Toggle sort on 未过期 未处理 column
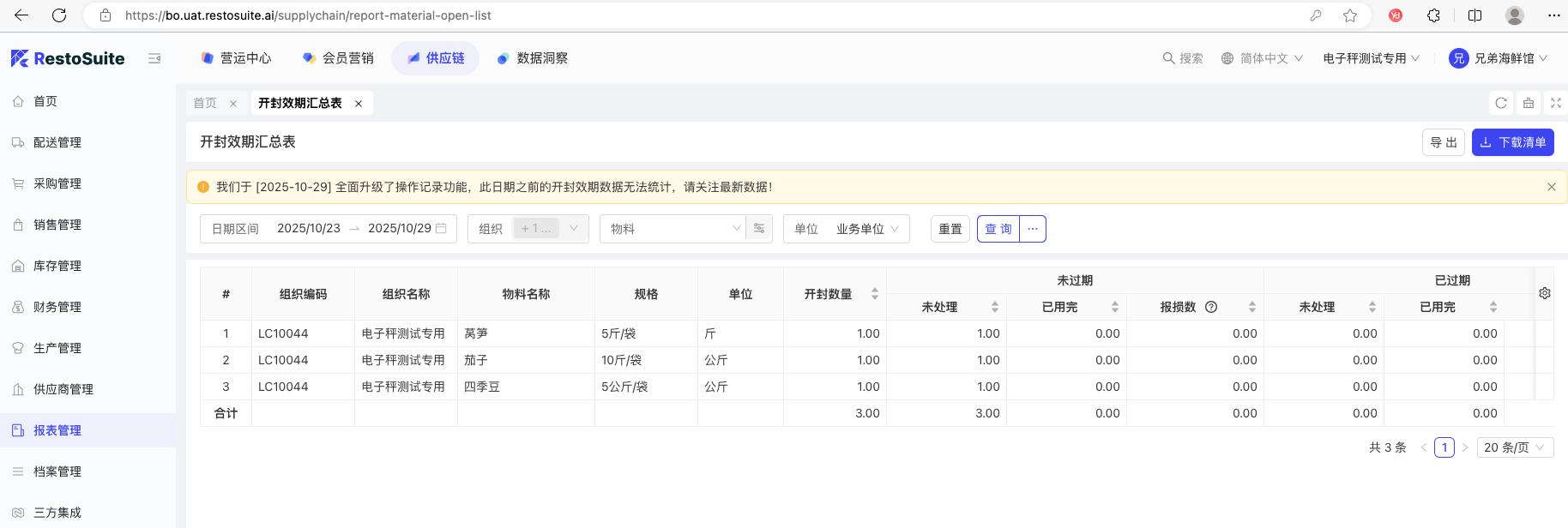Screen dimensions: 1568x528 point(994,307)
